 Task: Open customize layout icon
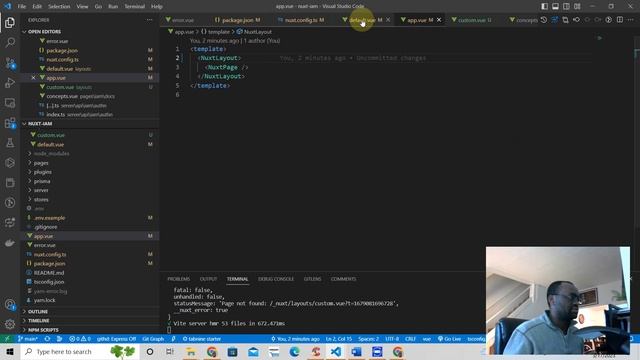pos(577,6)
